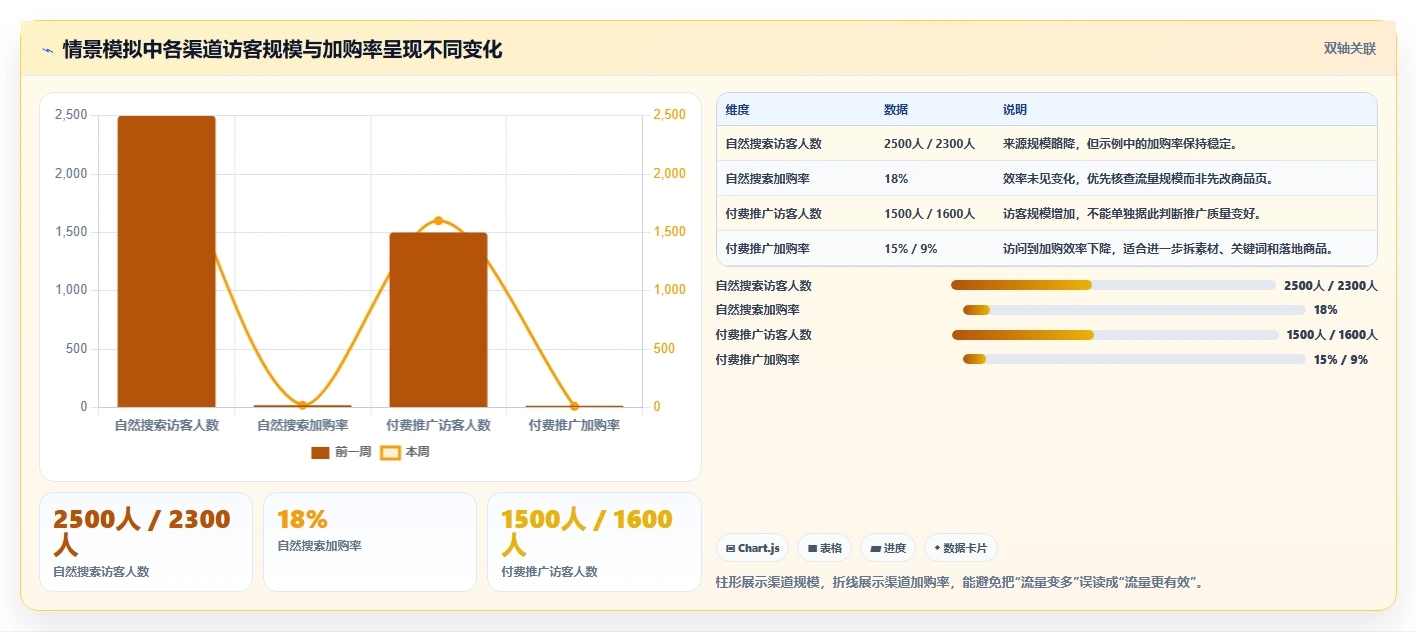The image size is (1417, 632).
Task: Click the x-axis label 自然搜索访客人数
Action: [x=167, y=425]
